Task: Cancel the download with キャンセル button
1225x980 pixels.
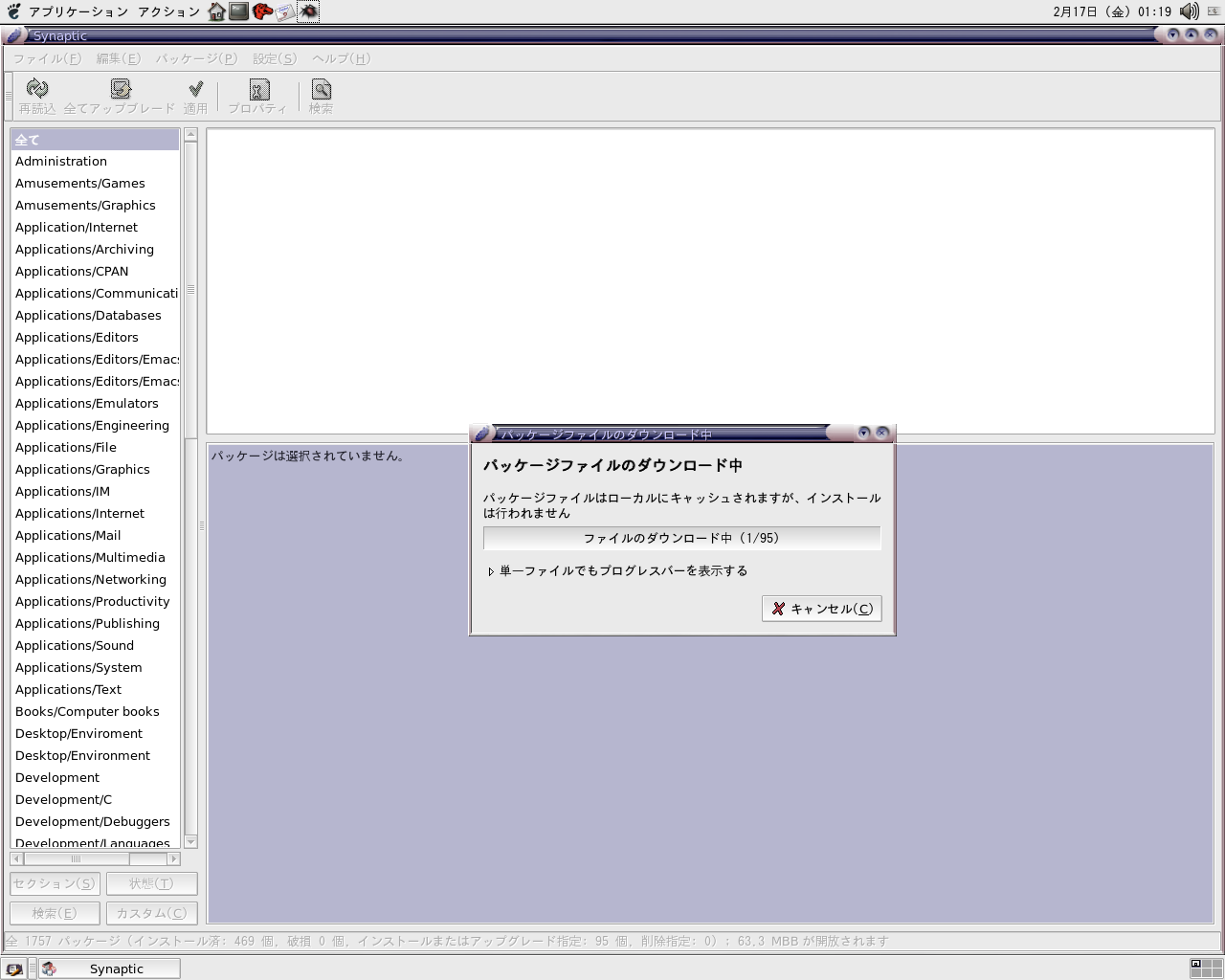Action: [x=821, y=609]
